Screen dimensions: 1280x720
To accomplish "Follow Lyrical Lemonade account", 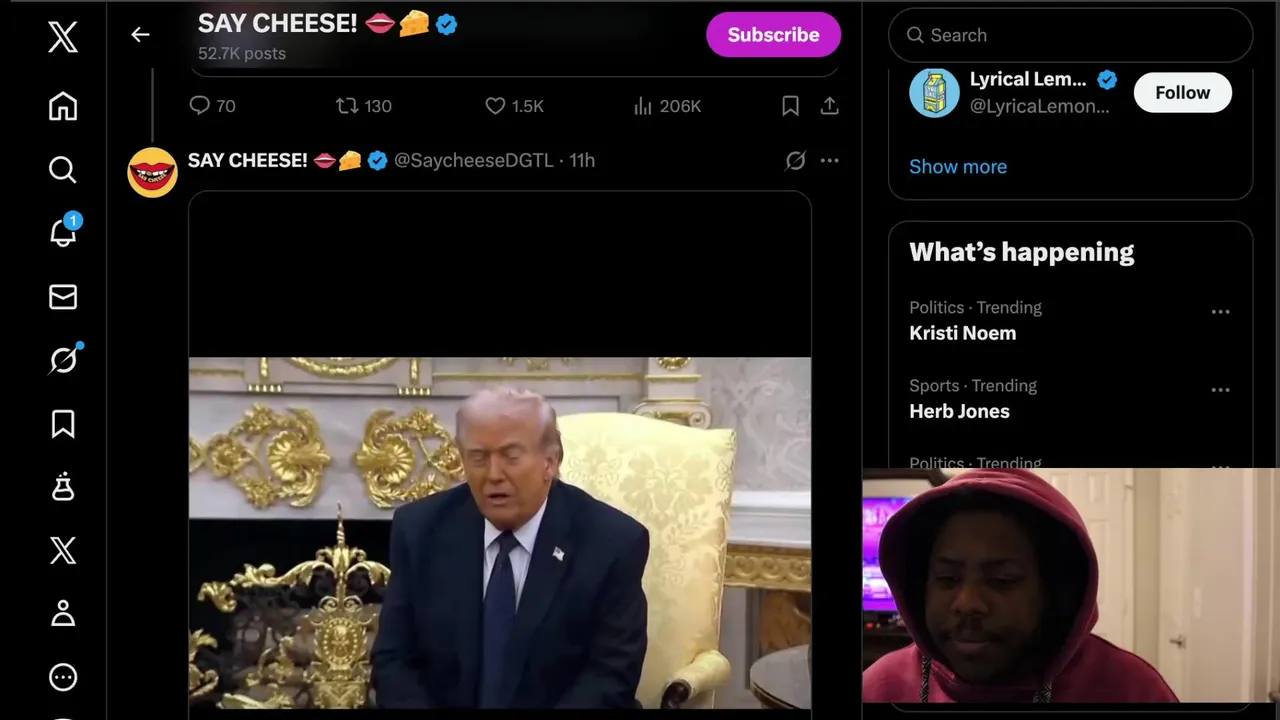I will [x=1182, y=93].
